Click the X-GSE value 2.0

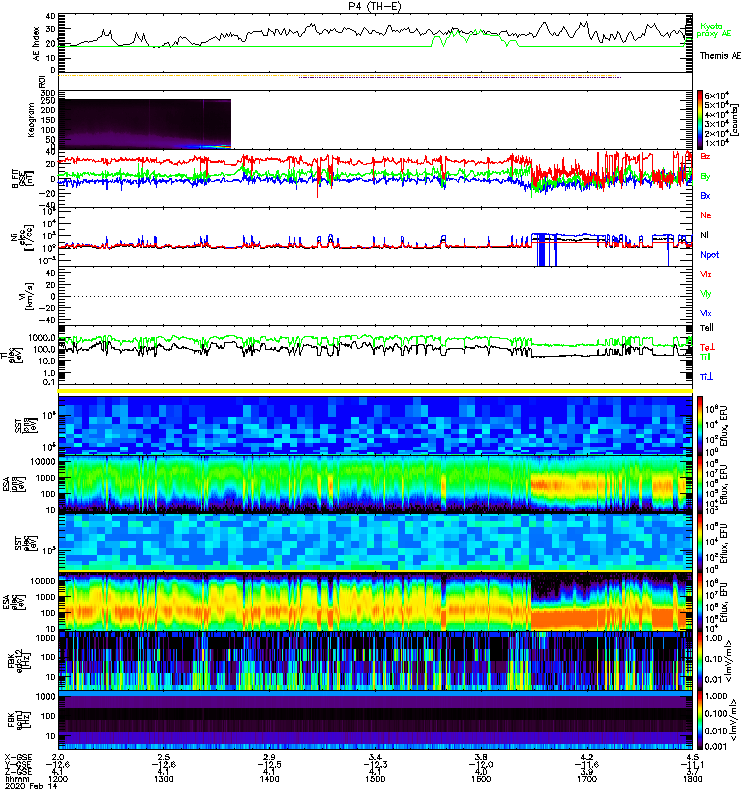(x=58, y=757)
